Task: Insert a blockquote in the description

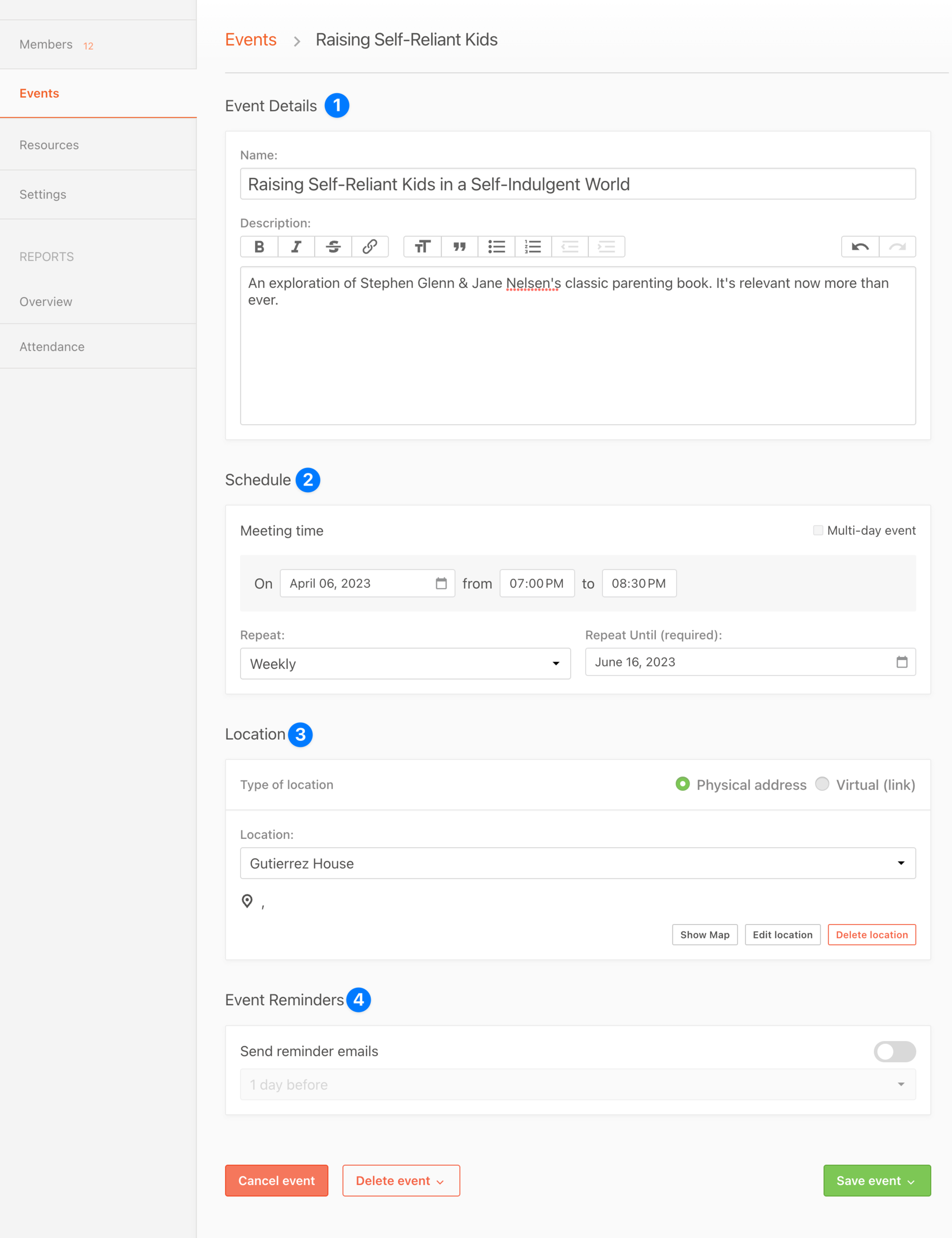Action: point(459,247)
